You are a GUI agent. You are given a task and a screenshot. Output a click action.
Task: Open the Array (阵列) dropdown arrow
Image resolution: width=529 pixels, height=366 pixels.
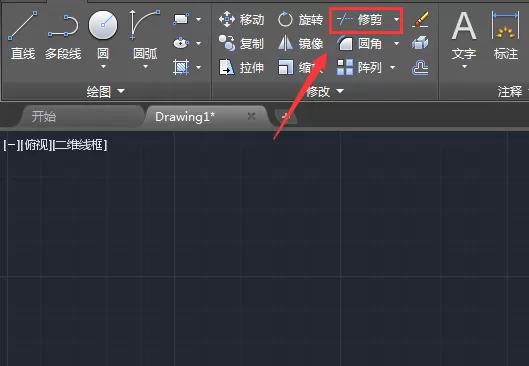point(392,67)
